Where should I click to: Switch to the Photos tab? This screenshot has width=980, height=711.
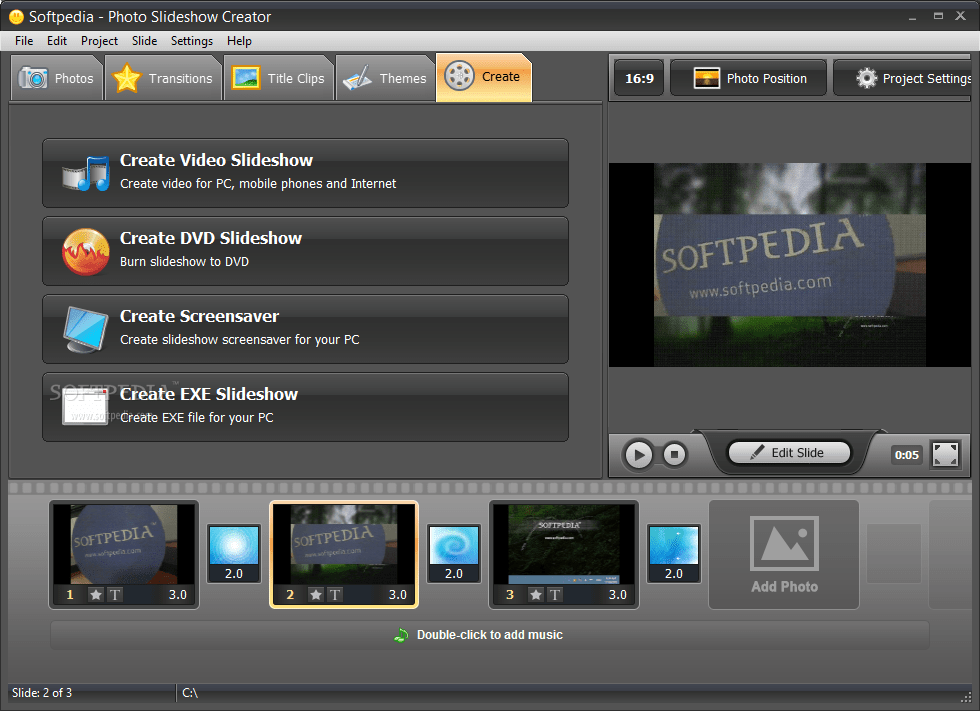(x=57, y=78)
